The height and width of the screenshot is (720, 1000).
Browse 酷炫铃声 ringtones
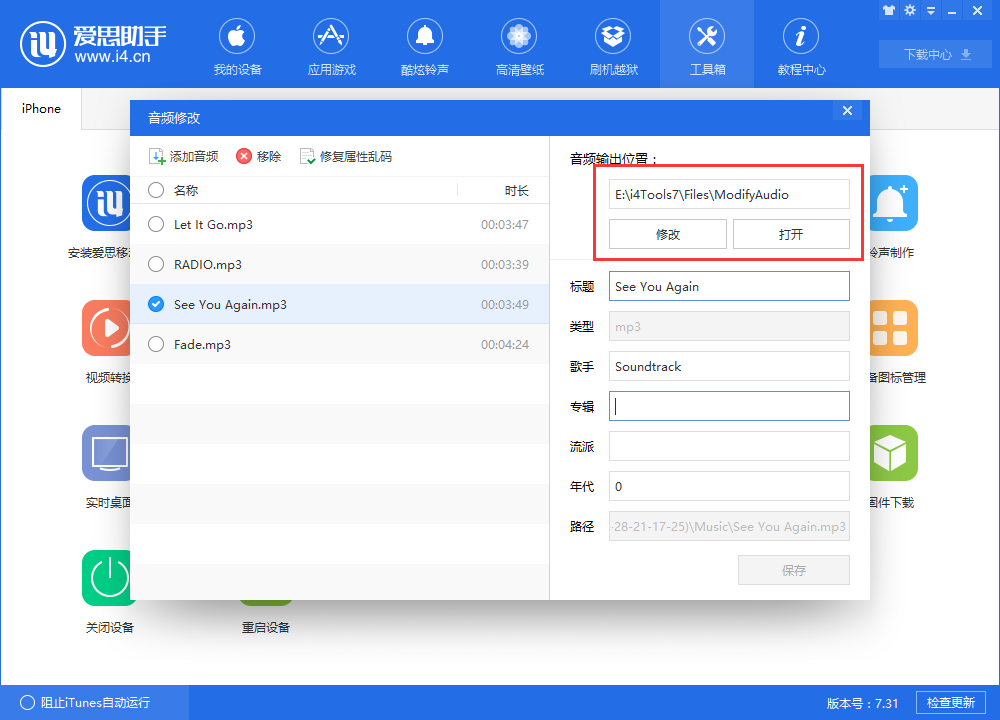[x=425, y=45]
